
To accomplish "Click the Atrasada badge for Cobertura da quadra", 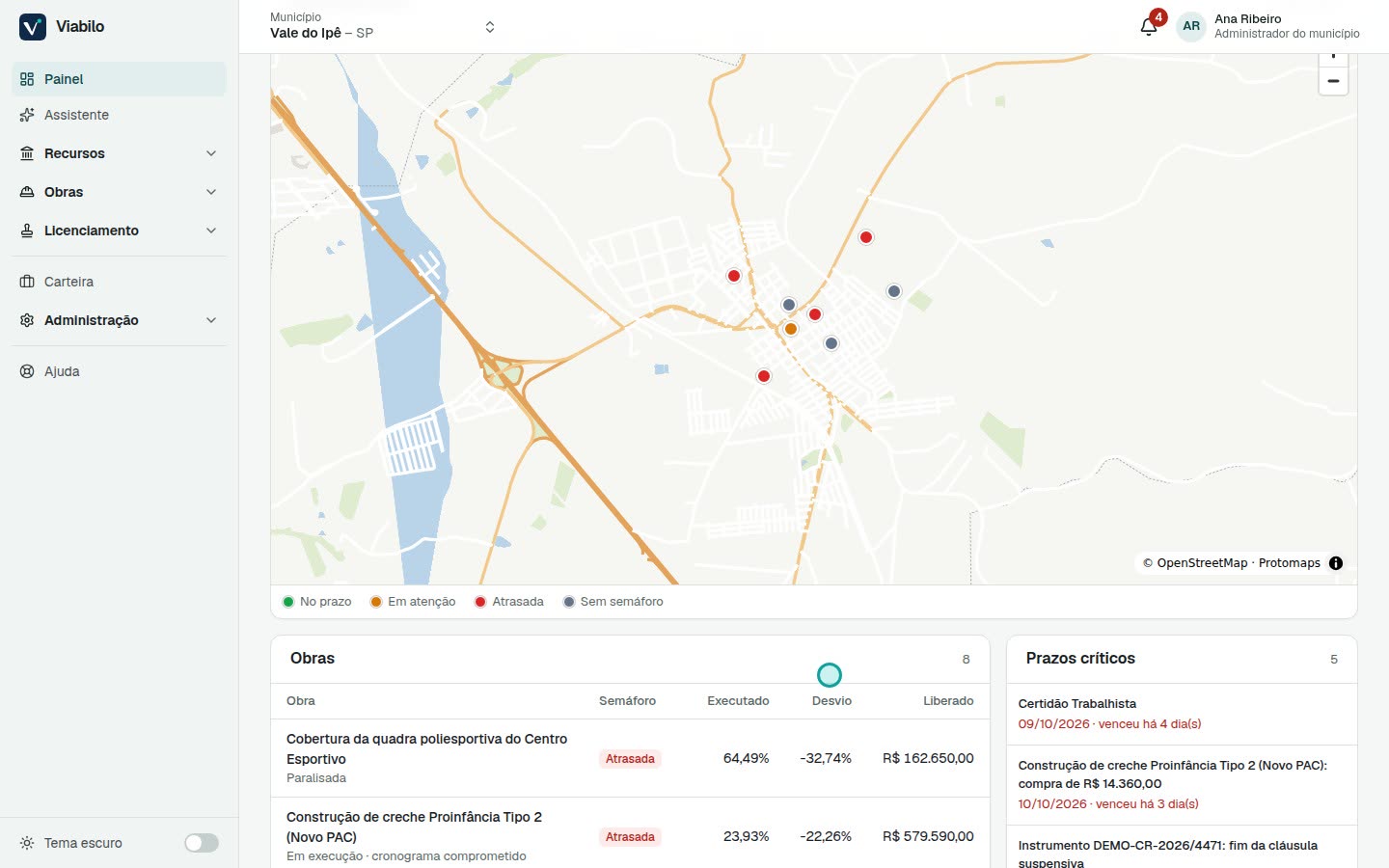I will click(630, 759).
